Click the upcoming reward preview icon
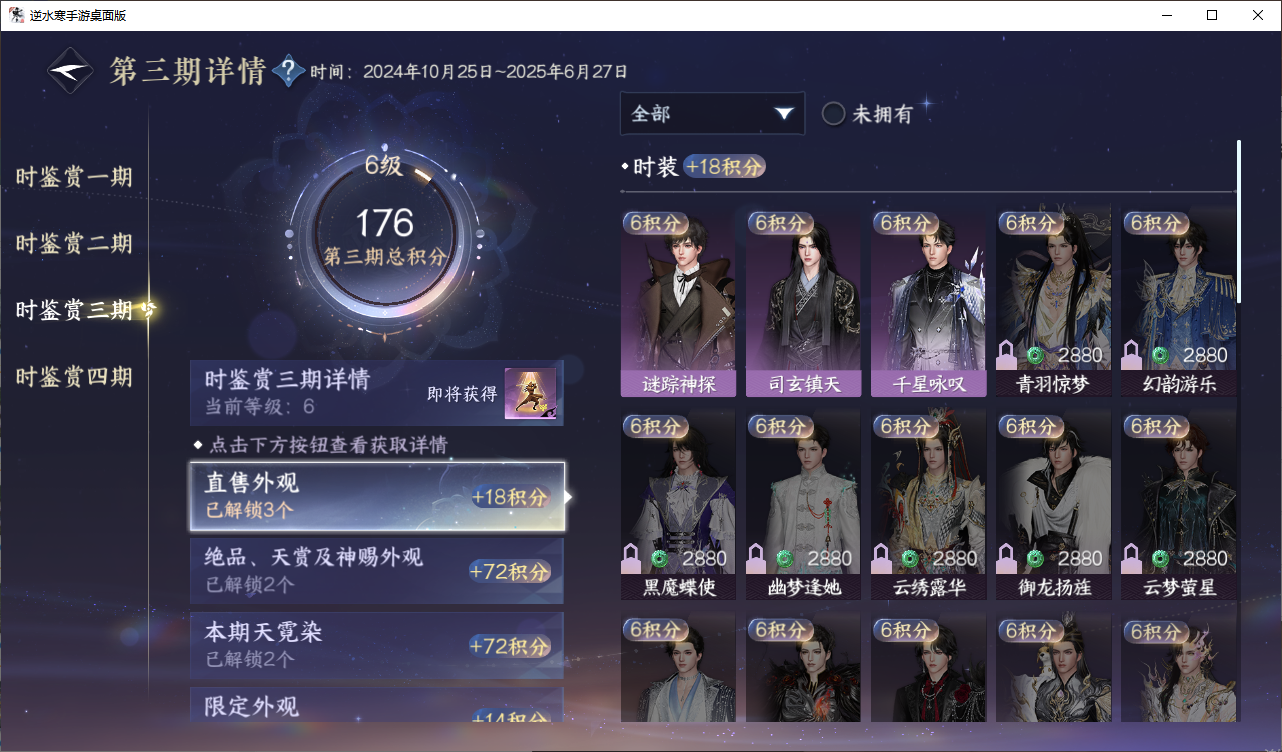The height and width of the screenshot is (752, 1282). pyautogui.click(x=530, y=394)
